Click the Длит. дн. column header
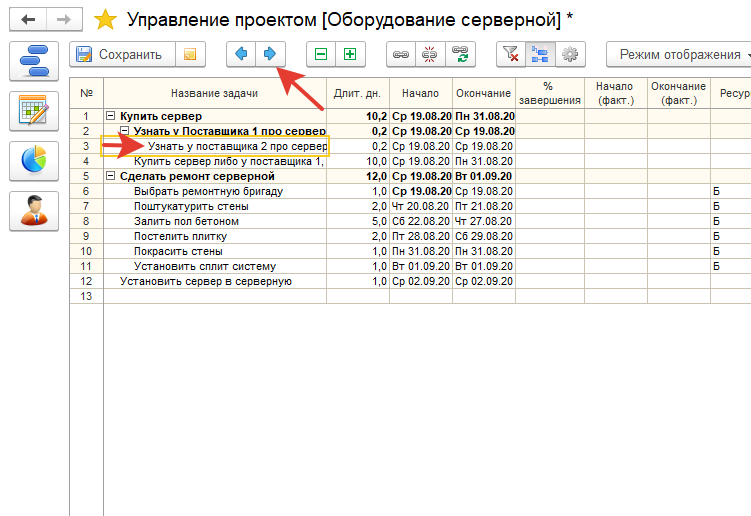The width and height of the screenshot is (751, 516). (x=357, y=93)
